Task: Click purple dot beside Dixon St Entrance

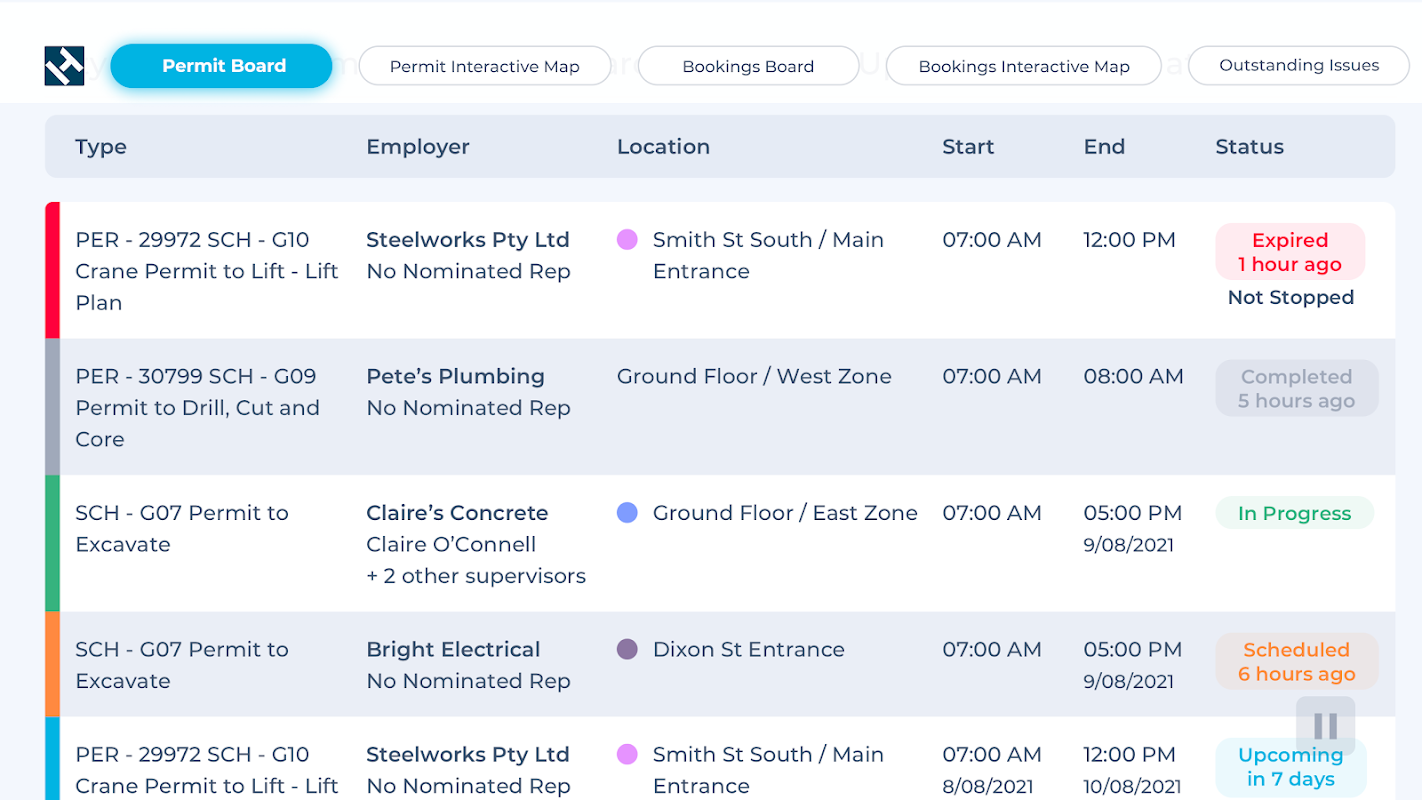Action: tap(627, 649)
